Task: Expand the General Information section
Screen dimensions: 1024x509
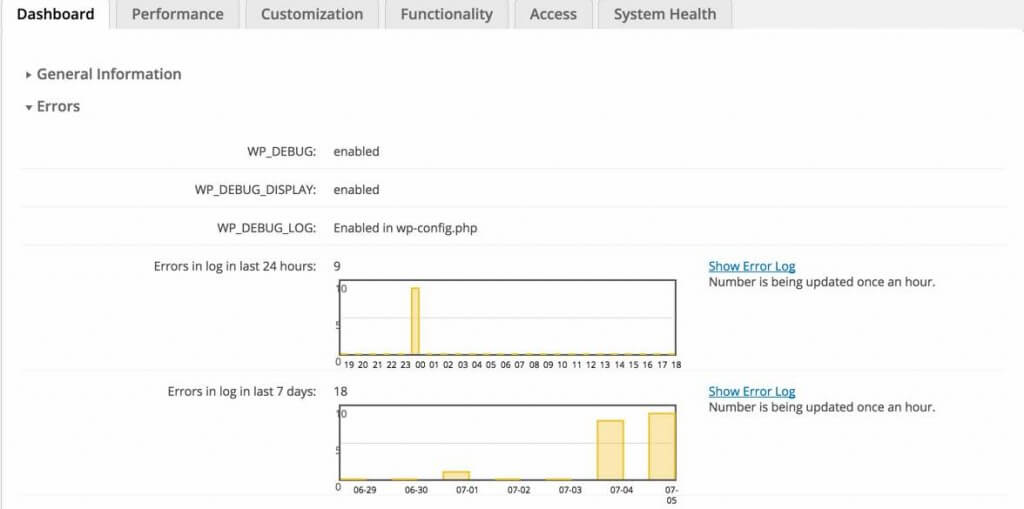Action: pos(108,74)
